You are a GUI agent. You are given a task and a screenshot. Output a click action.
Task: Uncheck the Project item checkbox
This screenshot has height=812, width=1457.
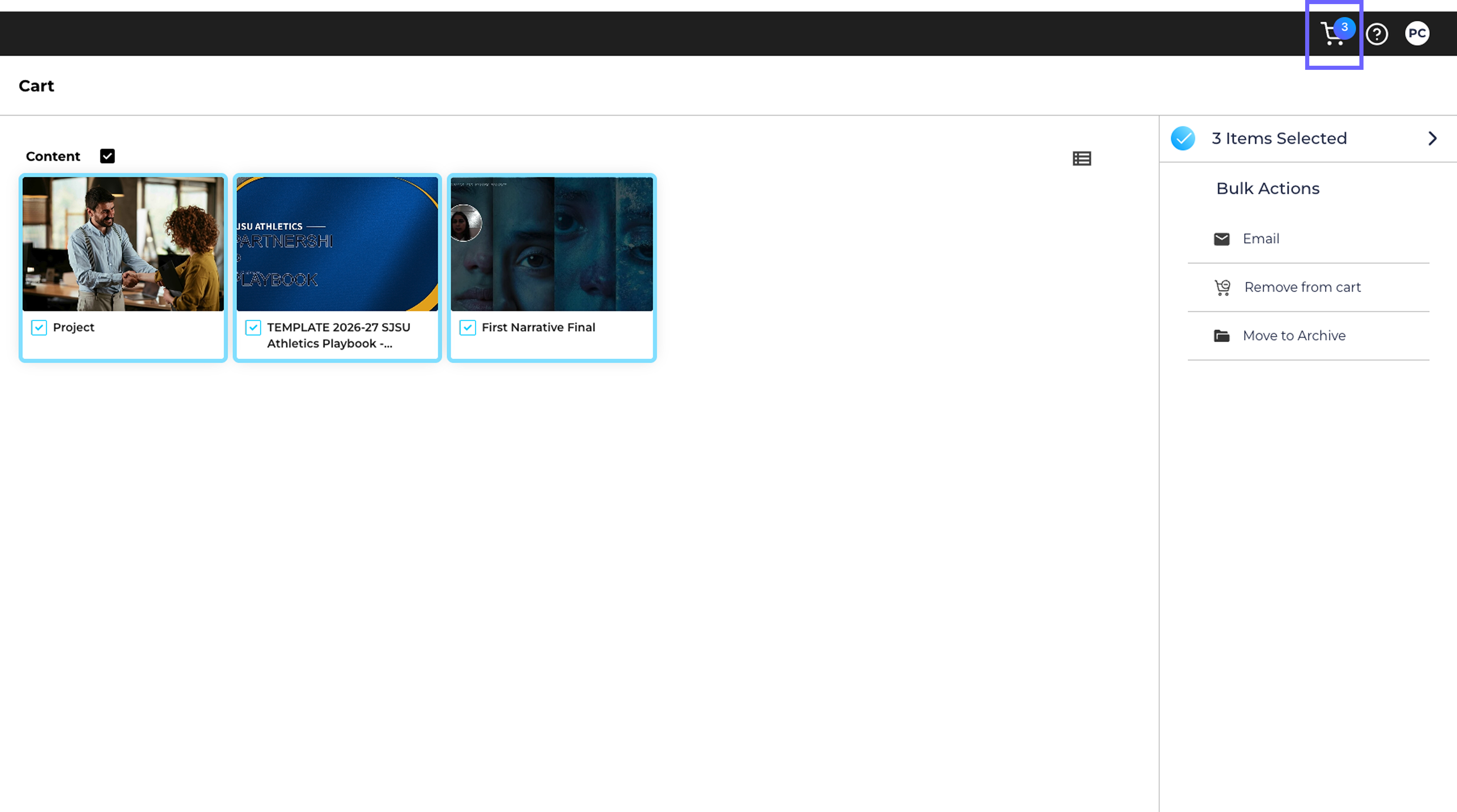(39, 327)
